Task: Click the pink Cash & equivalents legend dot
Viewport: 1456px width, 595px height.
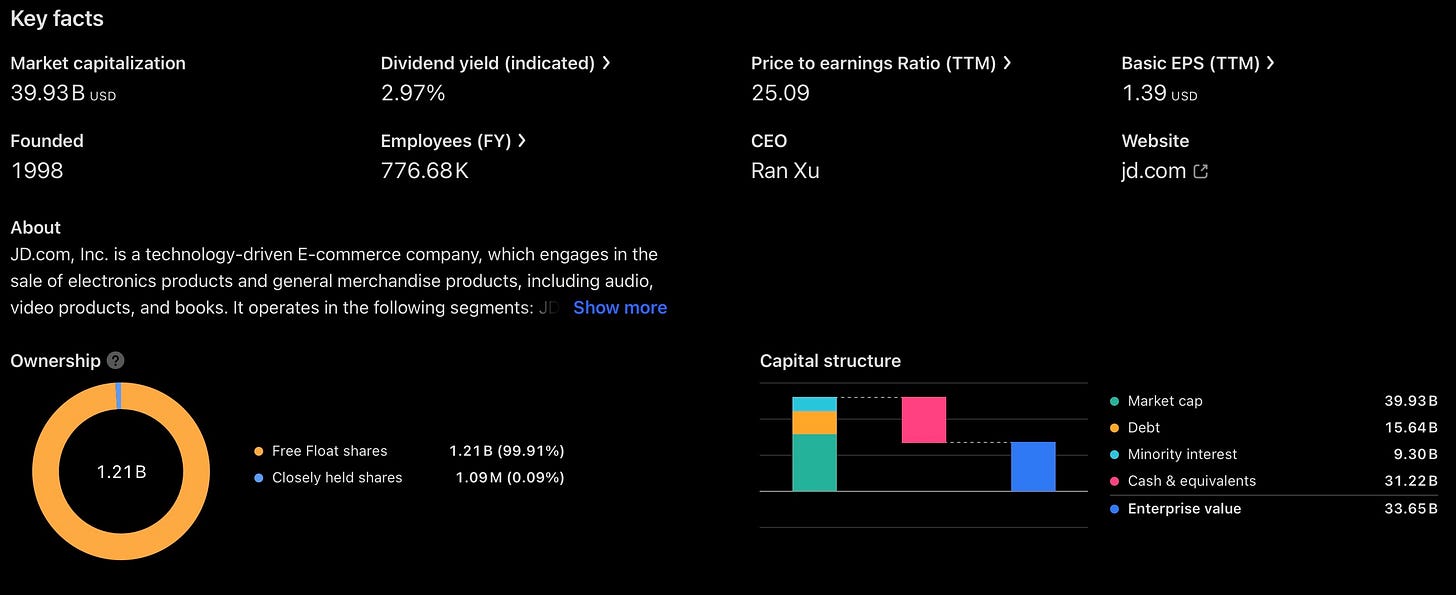Action: point(1115,481)
